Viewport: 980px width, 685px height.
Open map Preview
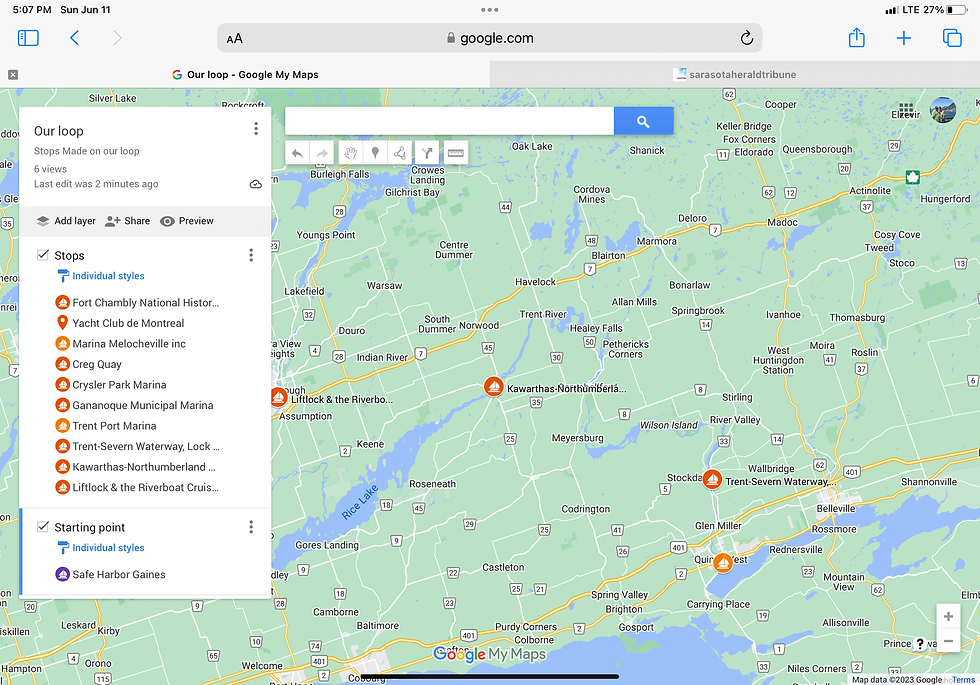coord(187,221)
